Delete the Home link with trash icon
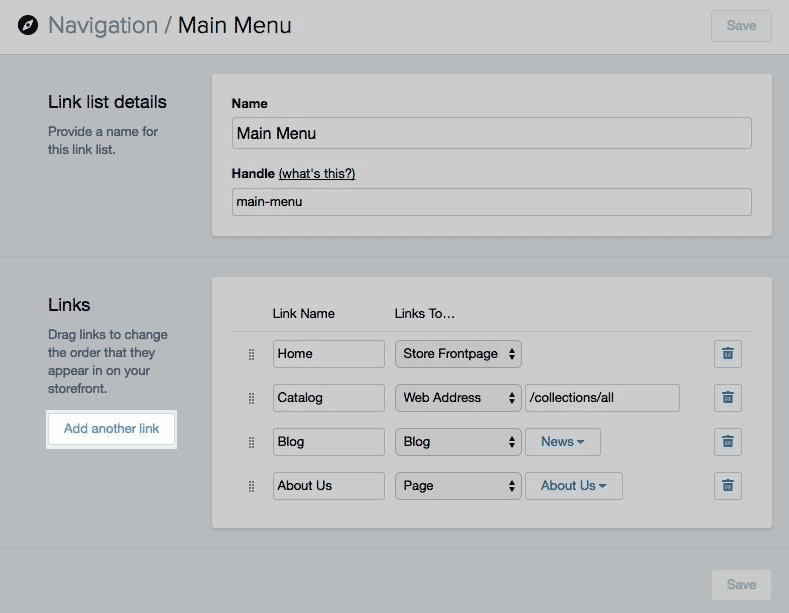The width and height of the screenshot is (789, 613). pyautogui.click(x=727, y=353)
